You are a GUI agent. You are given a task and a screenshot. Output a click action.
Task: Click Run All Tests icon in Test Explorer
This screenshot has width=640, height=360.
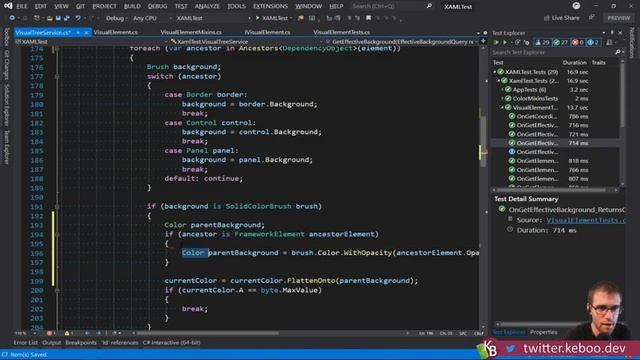click(496, 42)
